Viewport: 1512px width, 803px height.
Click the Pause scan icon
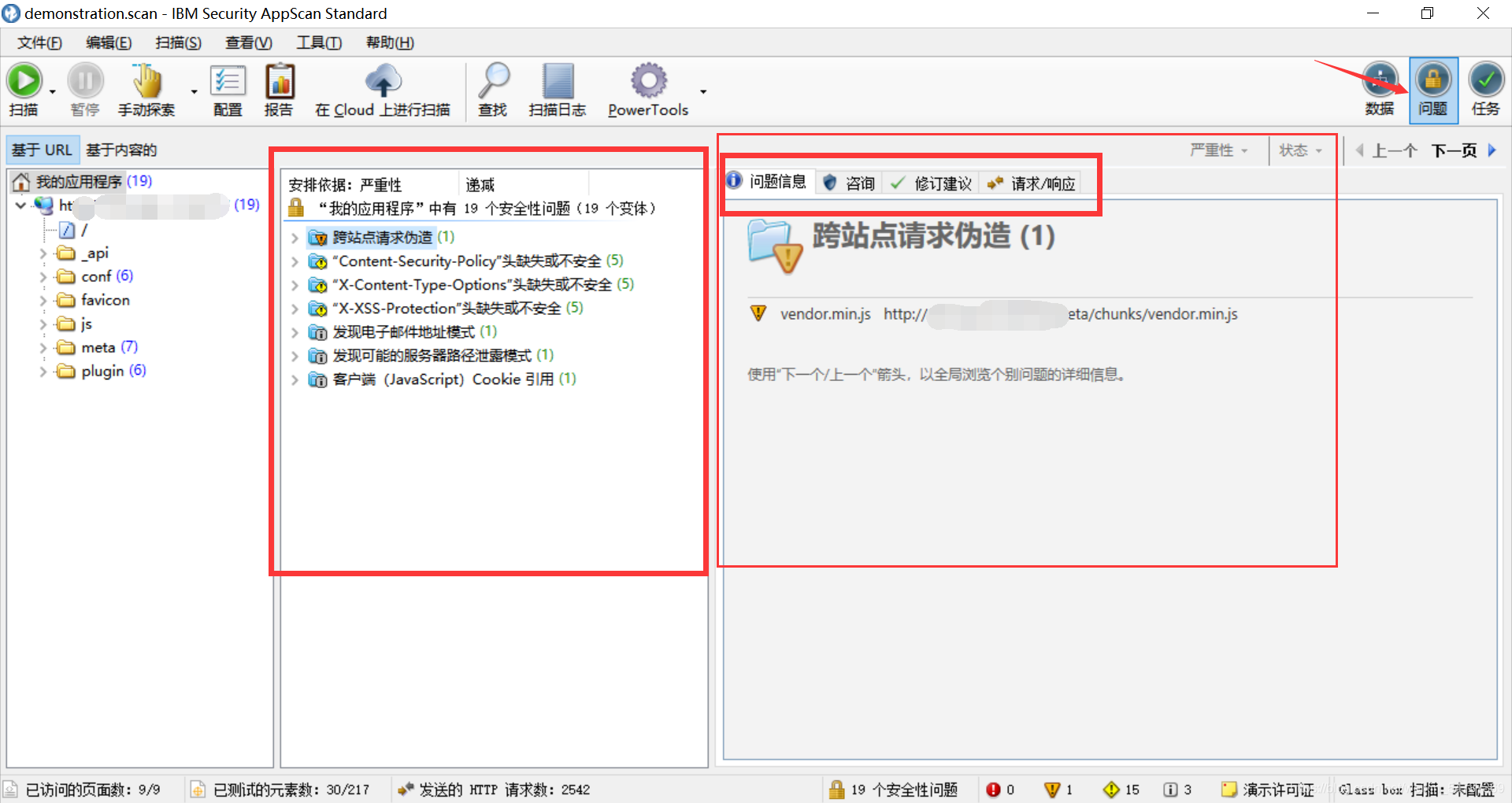click(x=85, y=81)
